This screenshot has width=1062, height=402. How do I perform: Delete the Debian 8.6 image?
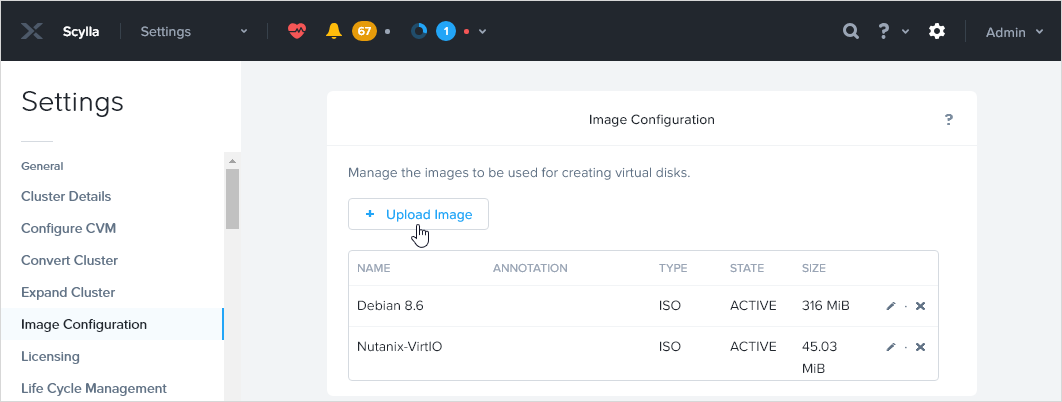pos(920,306)
